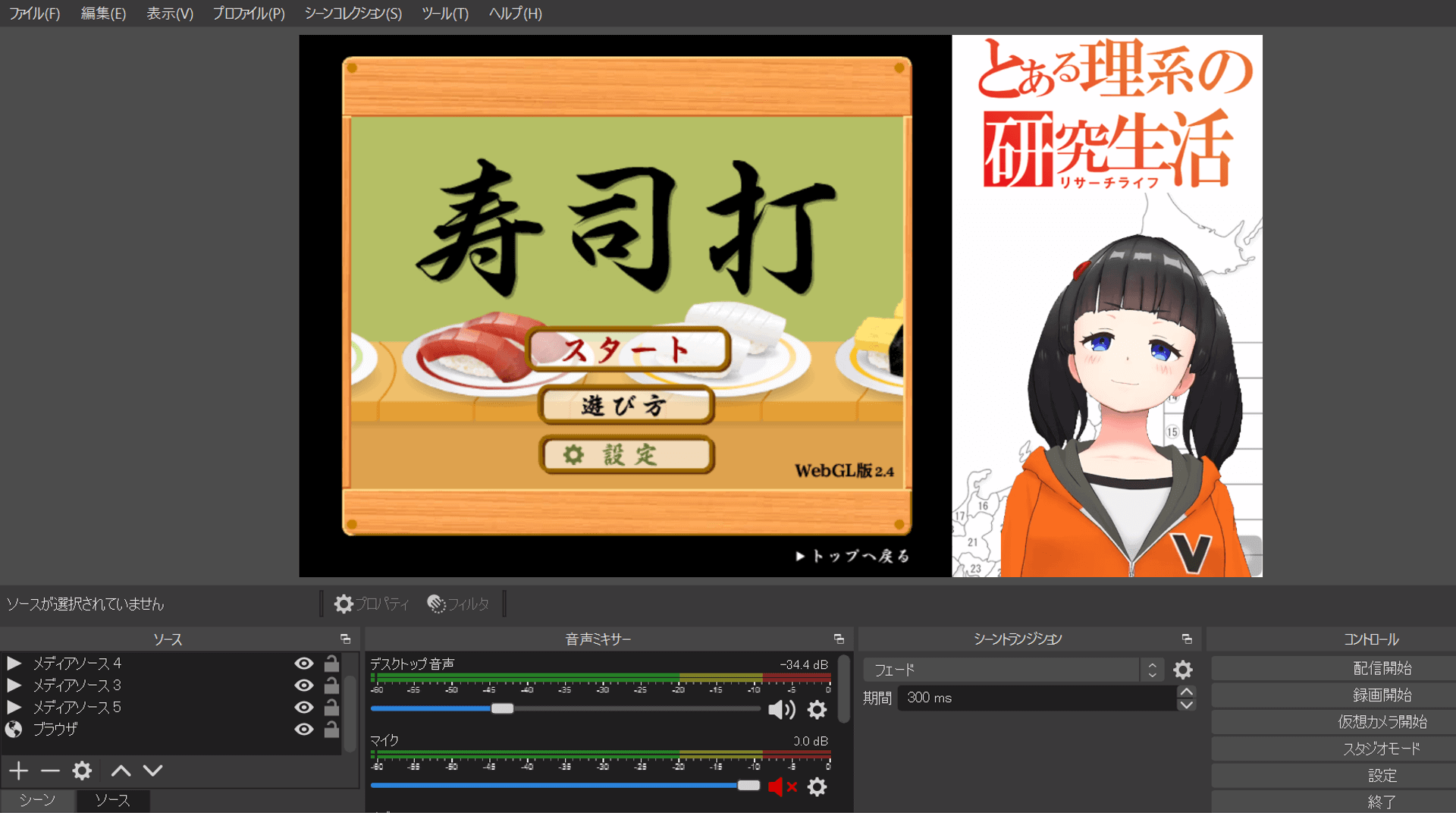Viewport: 1456px width, 813px height.
Task: Open source properties gear in sources toolbar
Action: pyautogui.click(x=82, y=771)
